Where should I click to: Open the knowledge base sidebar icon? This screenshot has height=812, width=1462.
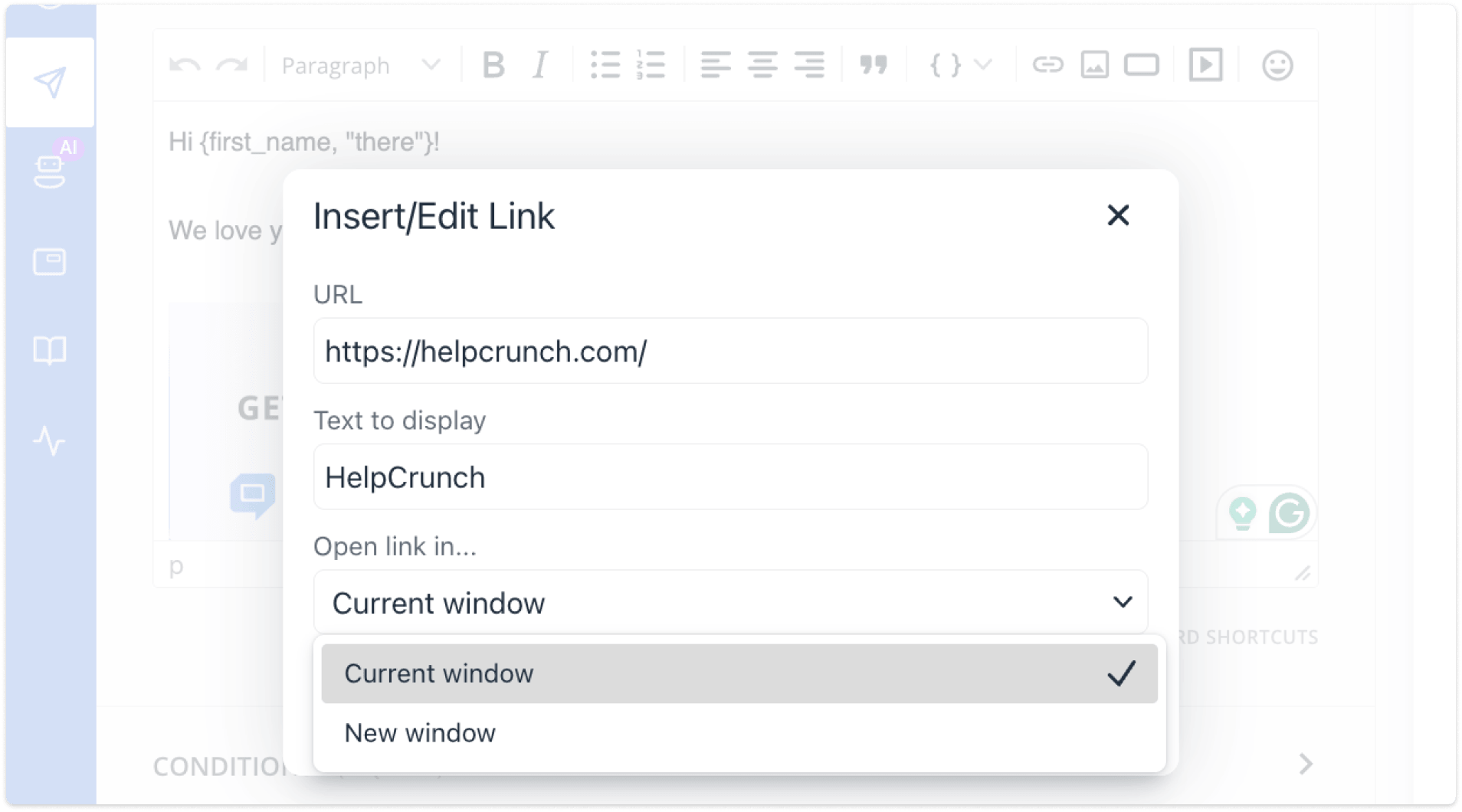pyautogui.click(x=49, y=349)
